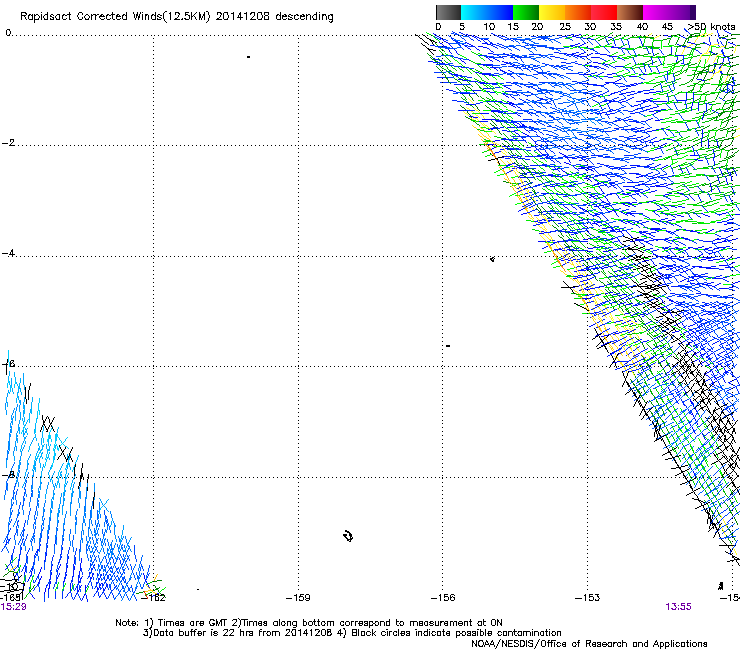740x650 pixels.
Task: Click the 'Data buffer is 22 hrs' note line
Action: (x=352, y=633)
